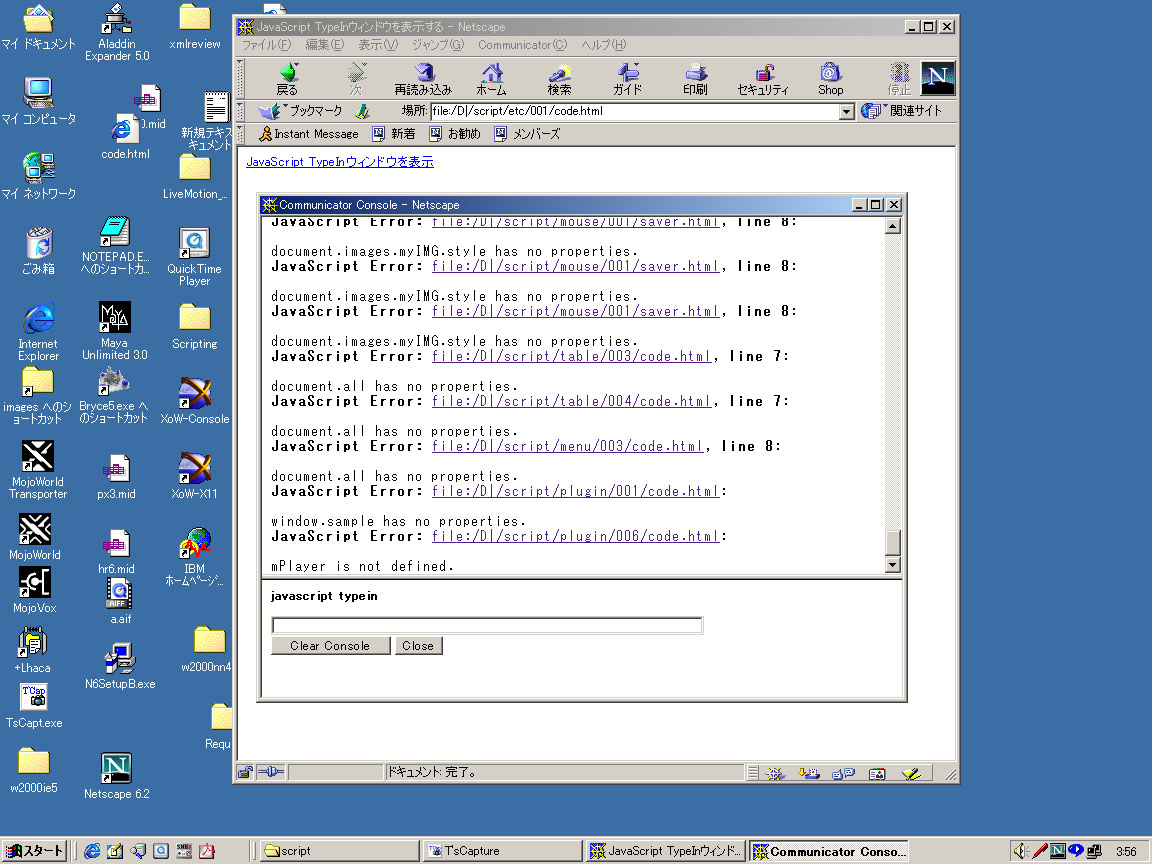Viewport: 1152px width, 864px height.
Task: Open table/003/code.html error link
Action: 572,356
